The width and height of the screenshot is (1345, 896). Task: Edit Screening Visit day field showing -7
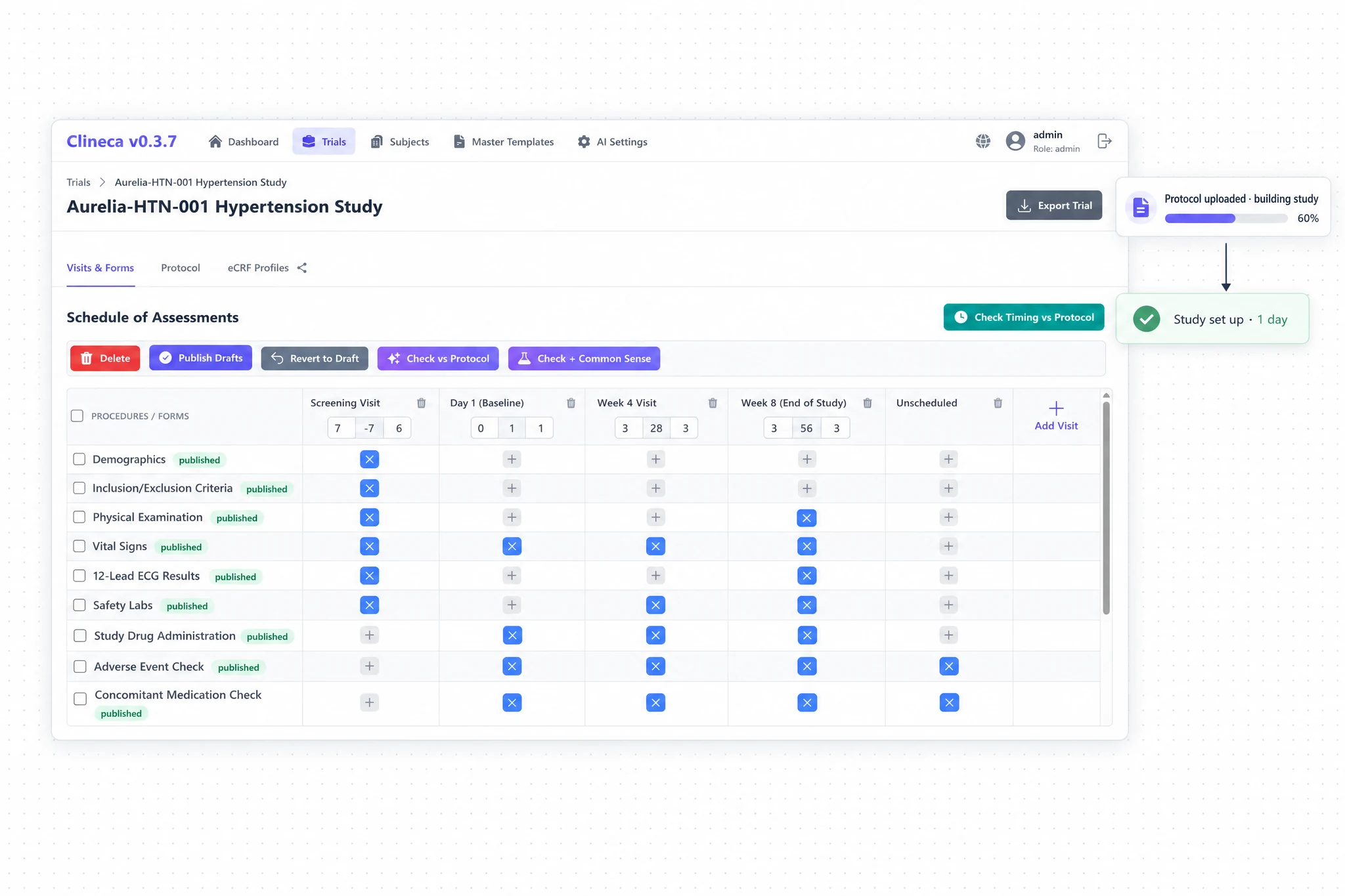point(369,428)
